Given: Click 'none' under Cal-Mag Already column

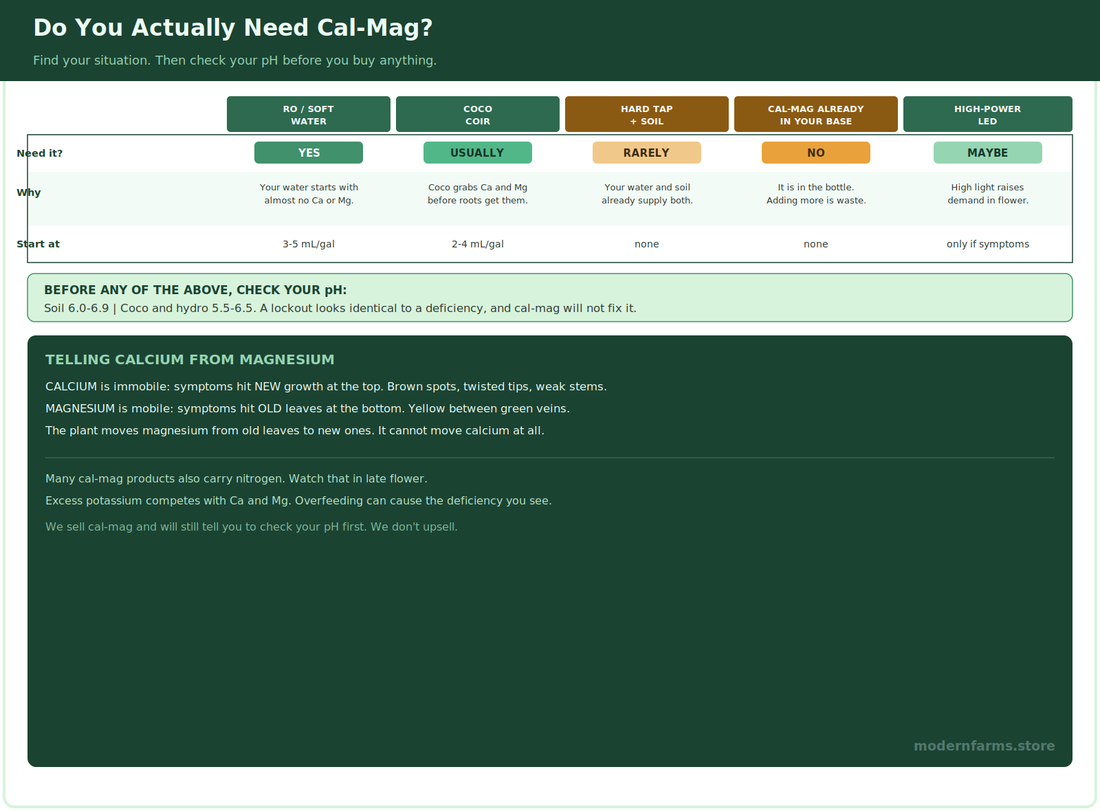Looking at the screenshot, I should [x=816, y=244].
